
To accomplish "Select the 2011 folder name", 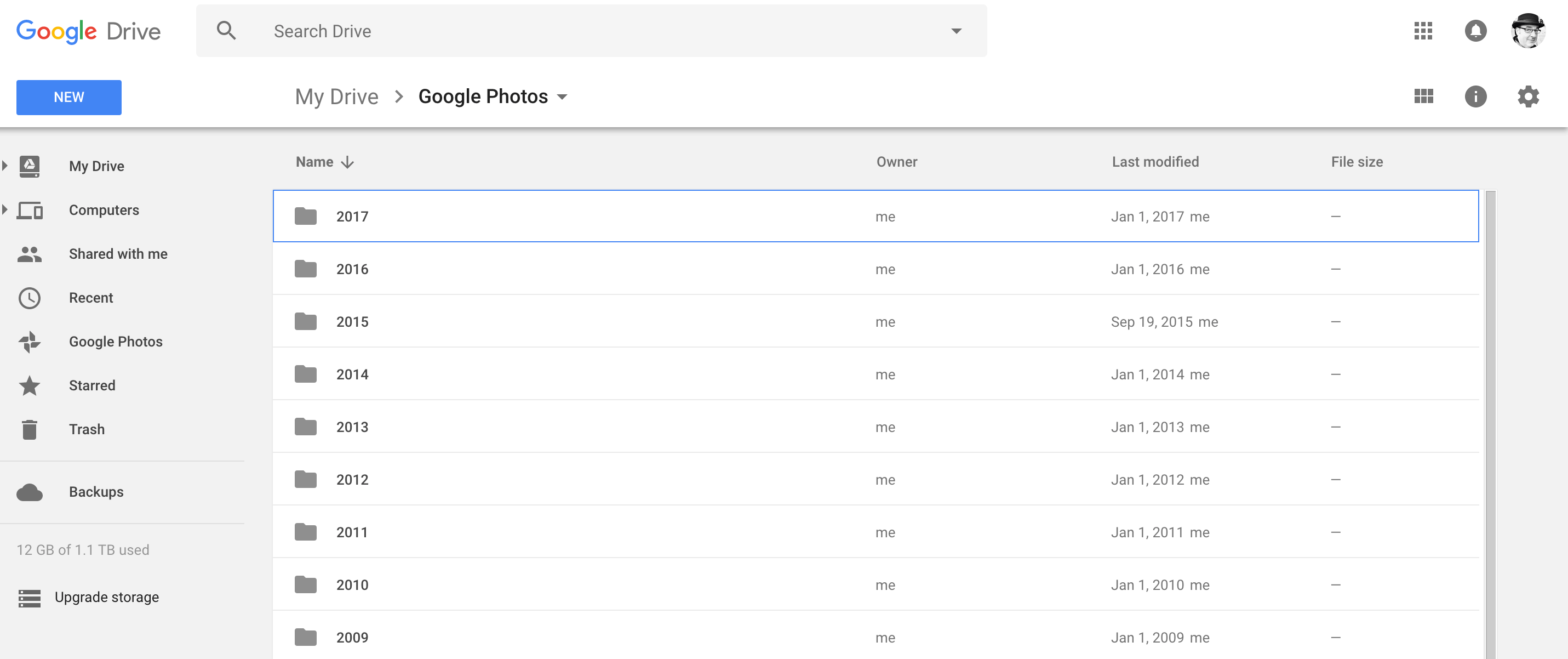I will [x=352, y=533].
